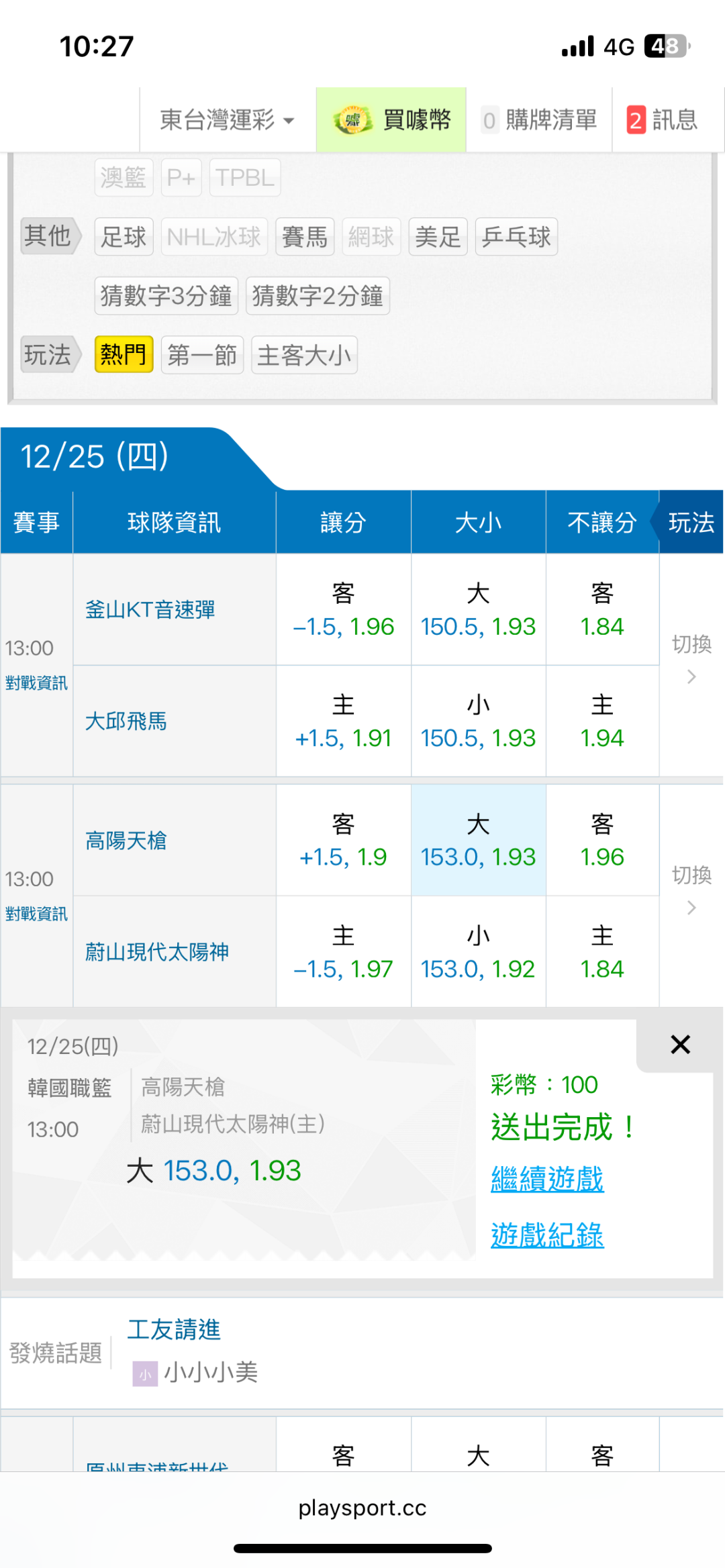Select the 猜數字3分鐘 game
This screenshot has width=725, height=1568.
click(x=166, y=296)
